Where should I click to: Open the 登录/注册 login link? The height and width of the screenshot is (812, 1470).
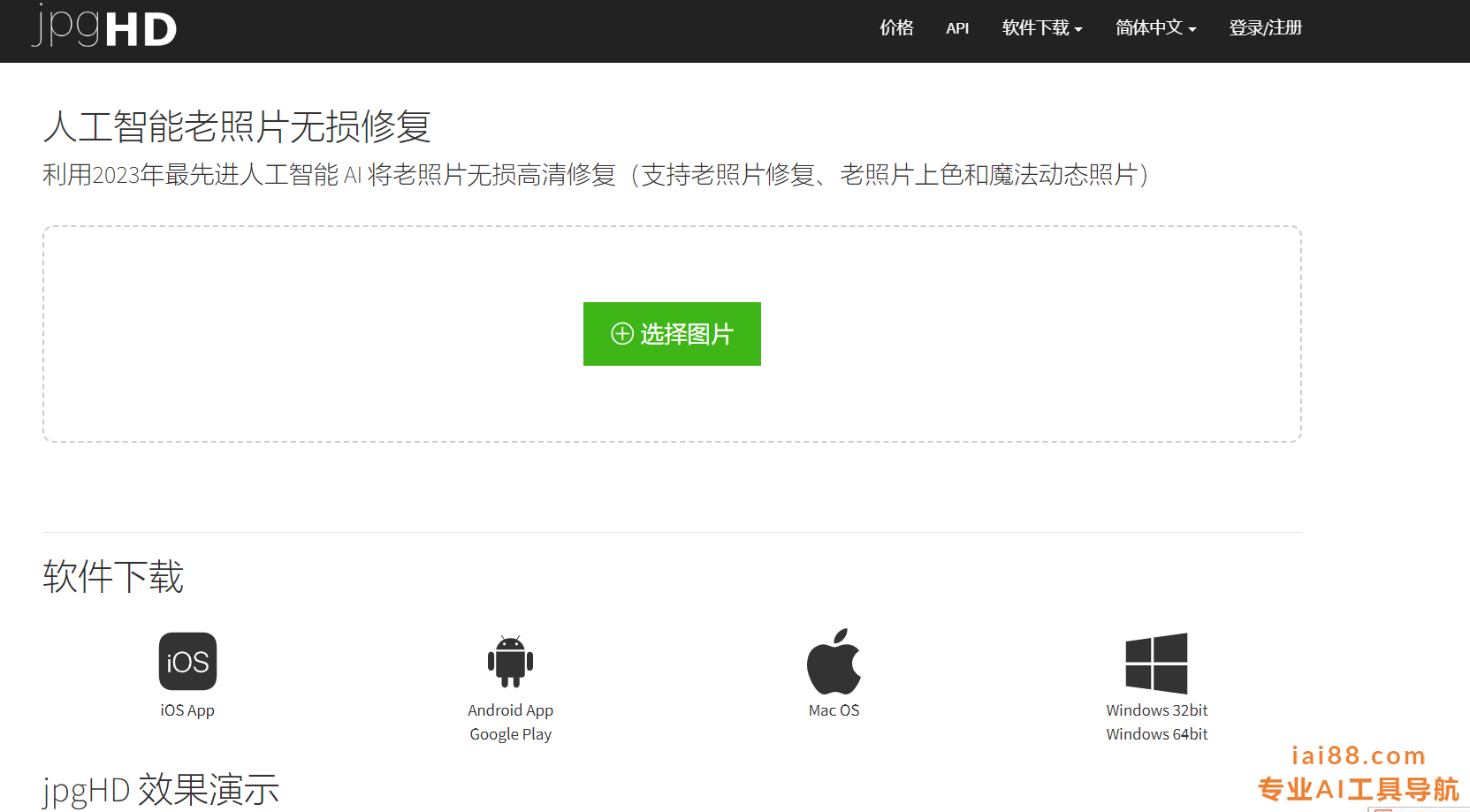pos(1265,28)
